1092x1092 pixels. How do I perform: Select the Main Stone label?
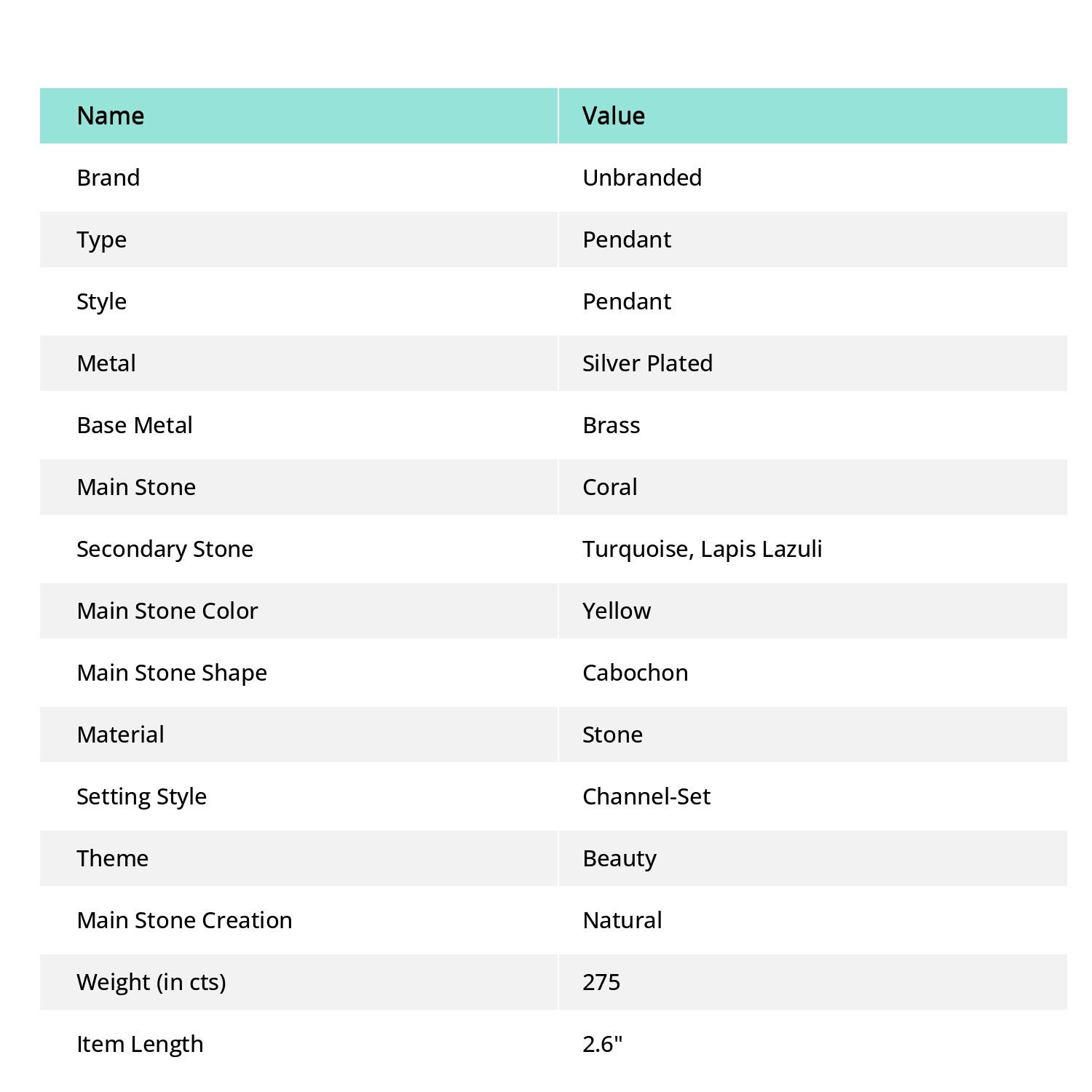point(136,487)
